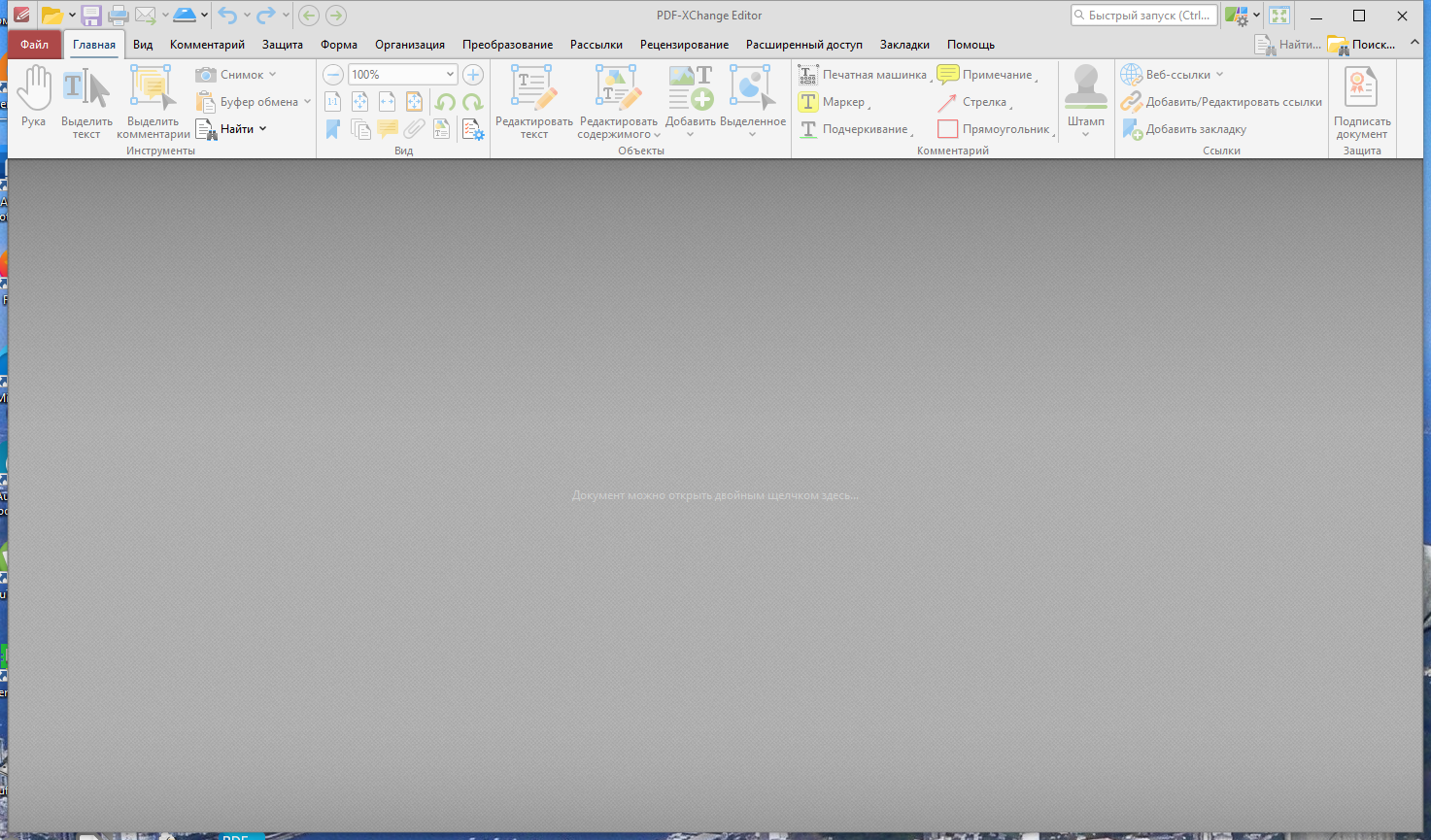Click Подписать документ icon

(1361, 97)
